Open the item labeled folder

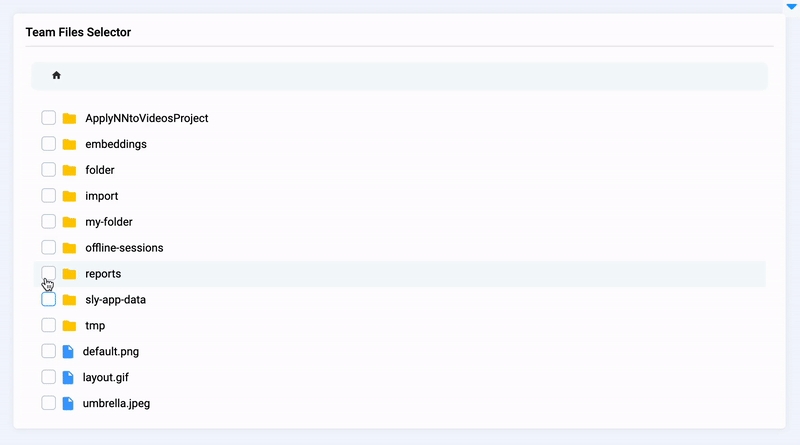(x=100, y=170)
